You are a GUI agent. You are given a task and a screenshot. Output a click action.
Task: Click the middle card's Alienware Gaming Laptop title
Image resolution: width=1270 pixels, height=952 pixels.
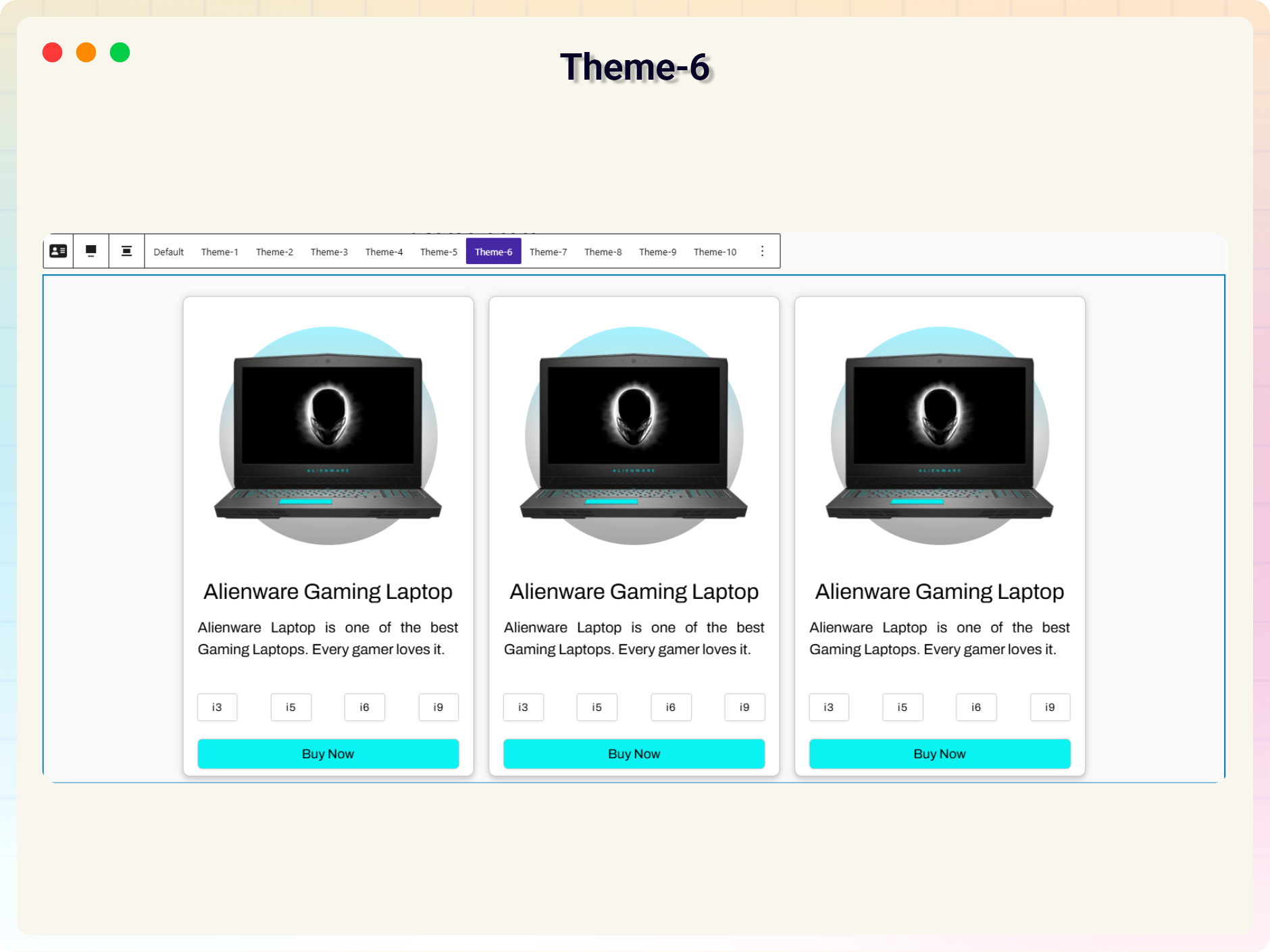coord(634,591)
